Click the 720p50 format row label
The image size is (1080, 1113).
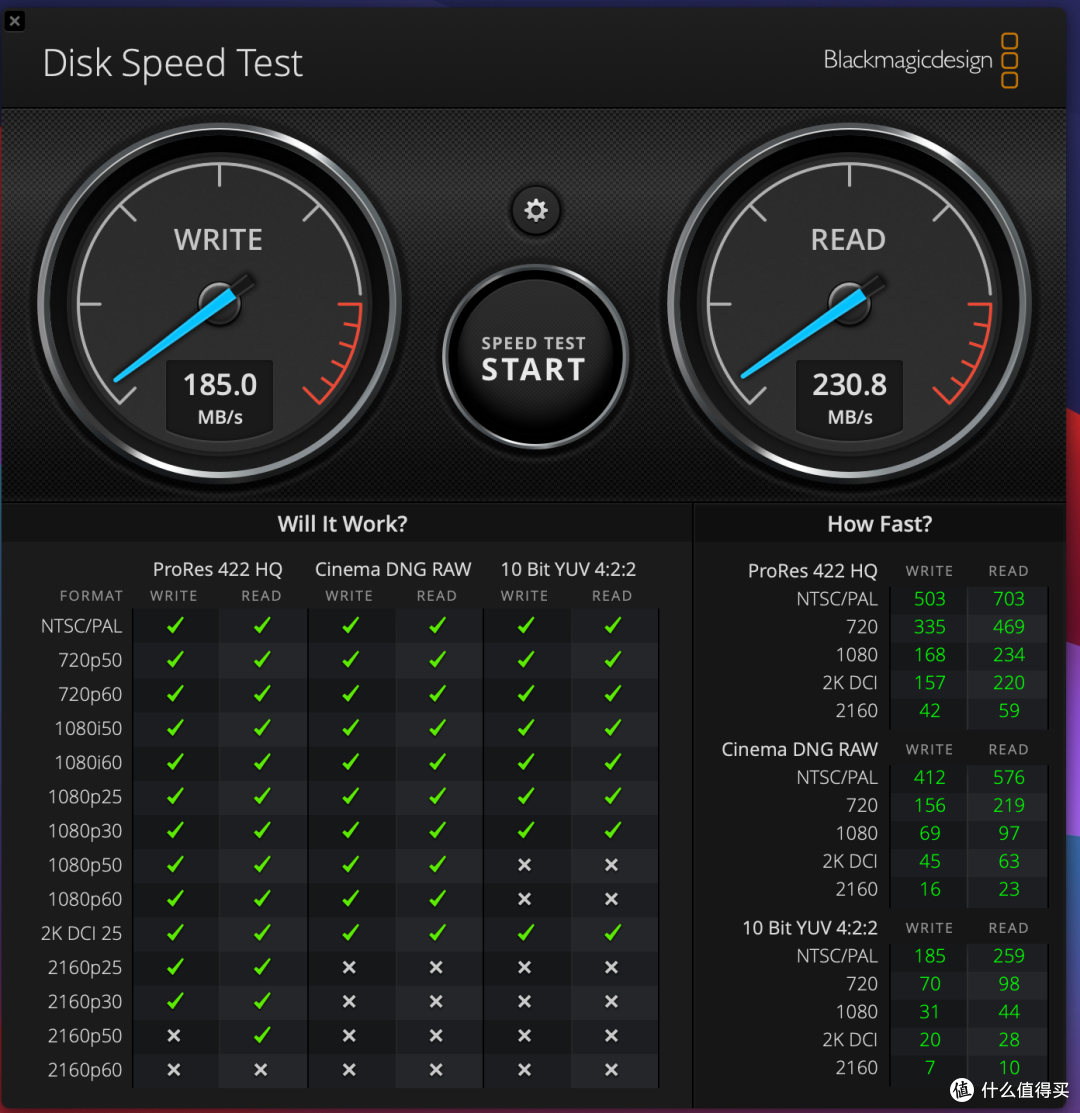pyautogui.click(x=90, y=660)
